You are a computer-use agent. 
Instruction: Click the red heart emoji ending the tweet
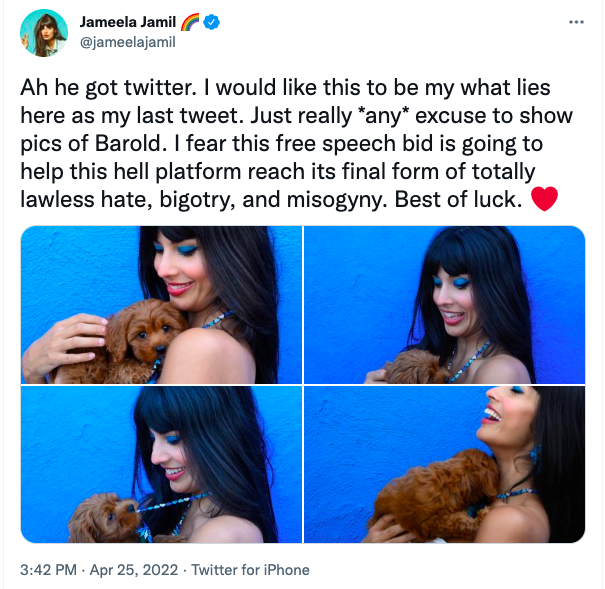pyautogui.click(x=544, y=199)
